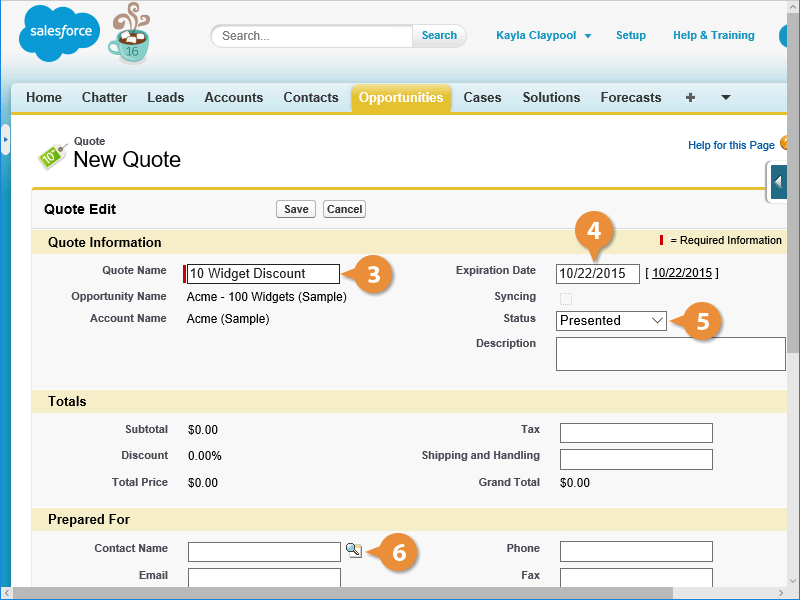Click the Grand Total $0.00 value
Viewport: 800px width, 600px height.
tap(575, 483)
